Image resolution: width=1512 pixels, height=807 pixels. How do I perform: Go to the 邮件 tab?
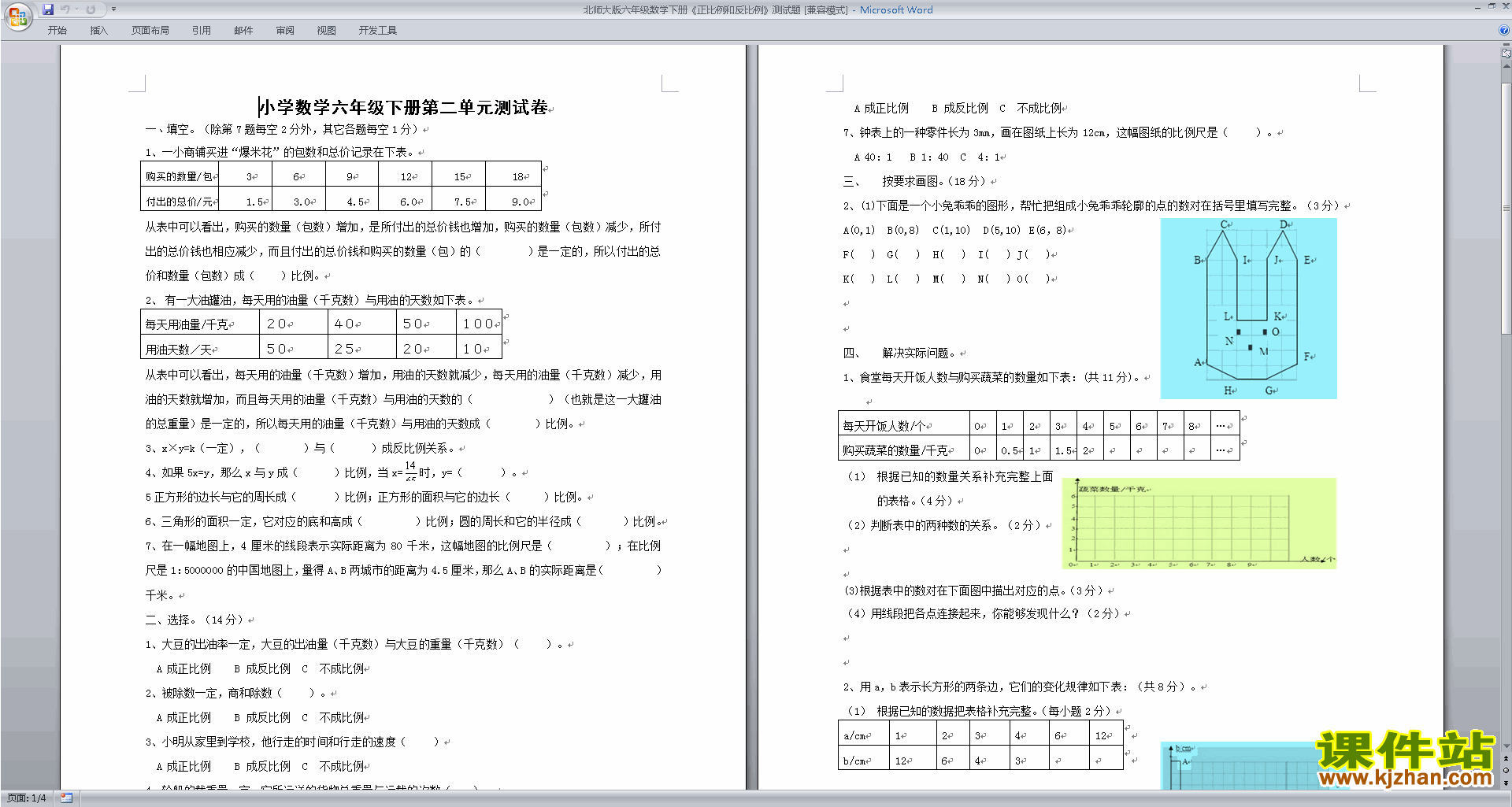243,30
